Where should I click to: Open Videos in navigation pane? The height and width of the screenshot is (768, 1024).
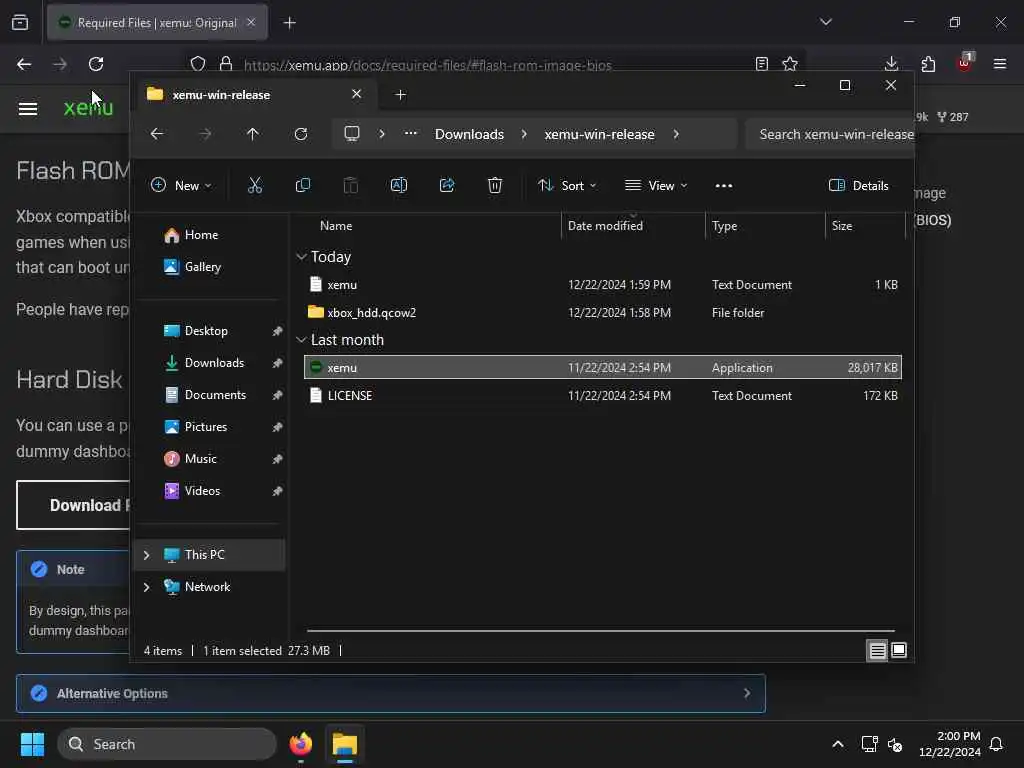(209, 491)
